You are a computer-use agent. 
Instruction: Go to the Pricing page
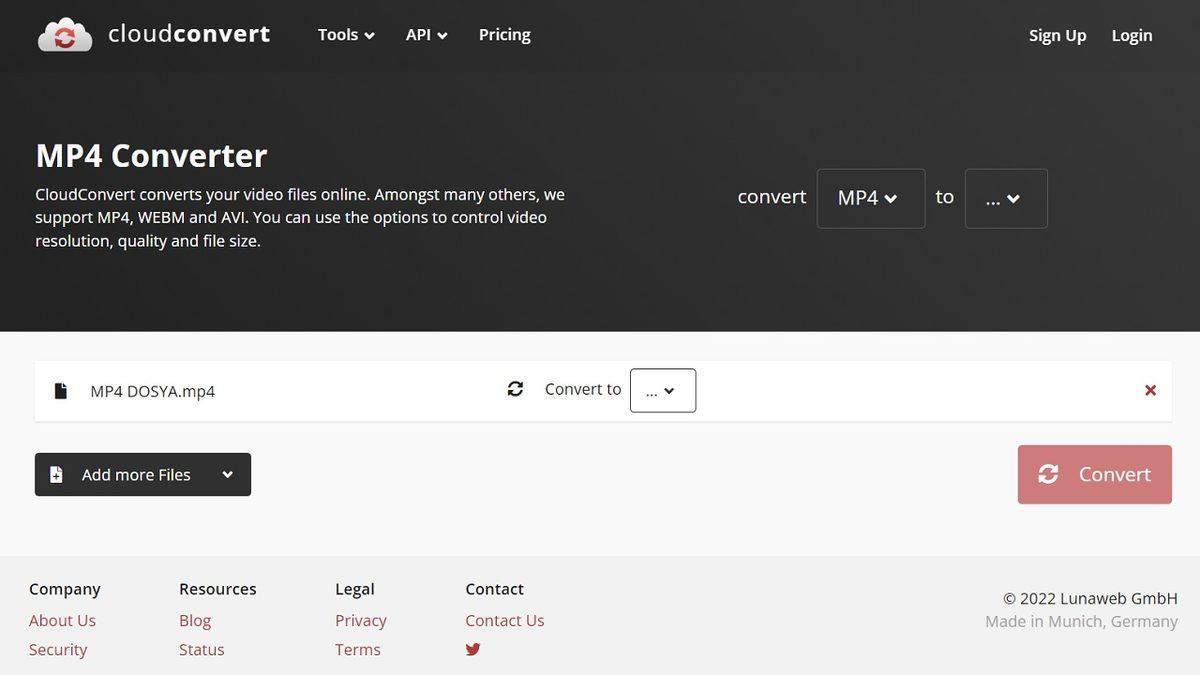click(x=504, y=35)
